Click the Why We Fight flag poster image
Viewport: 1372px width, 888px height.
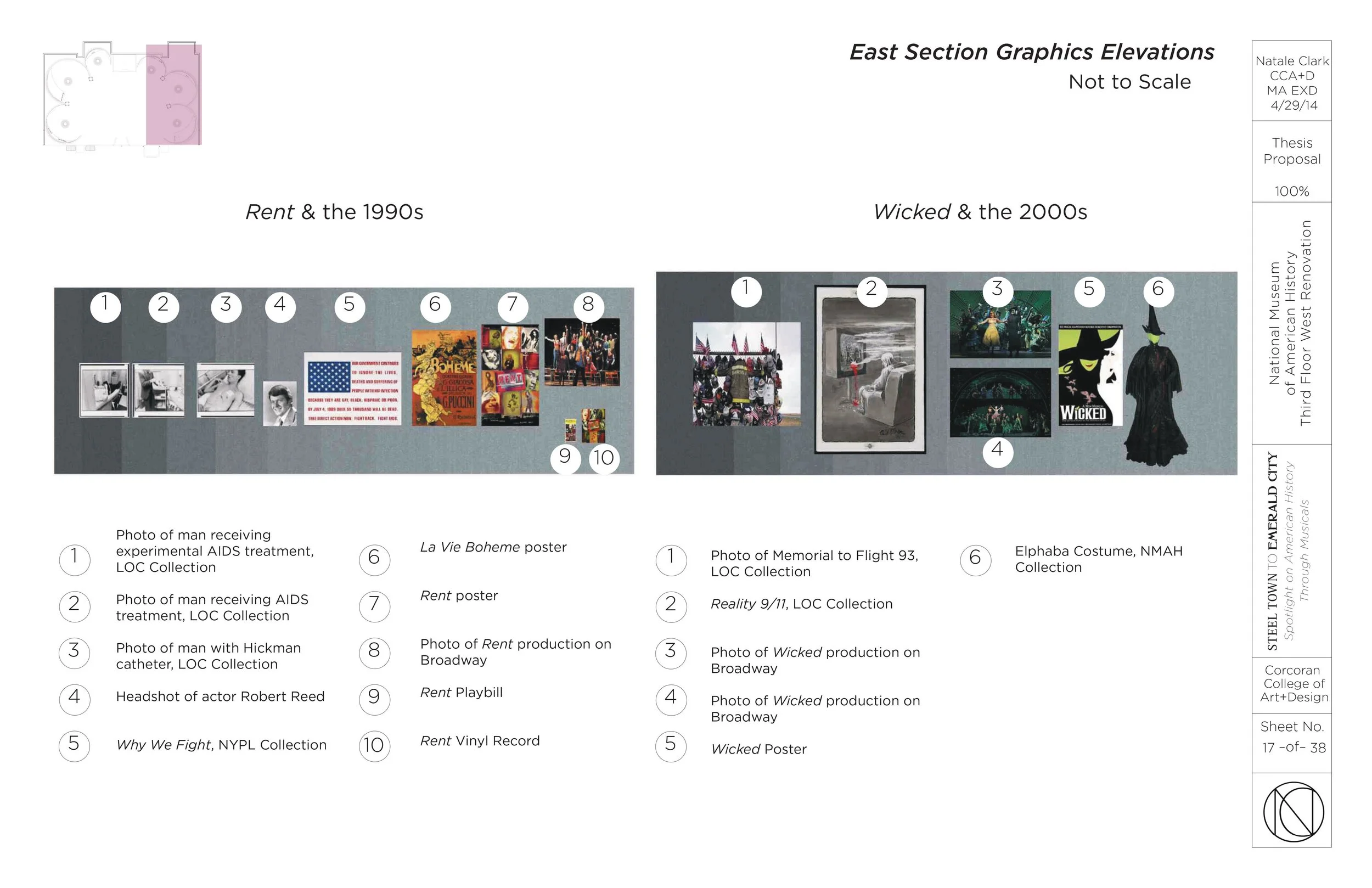(x=352, y=389)
